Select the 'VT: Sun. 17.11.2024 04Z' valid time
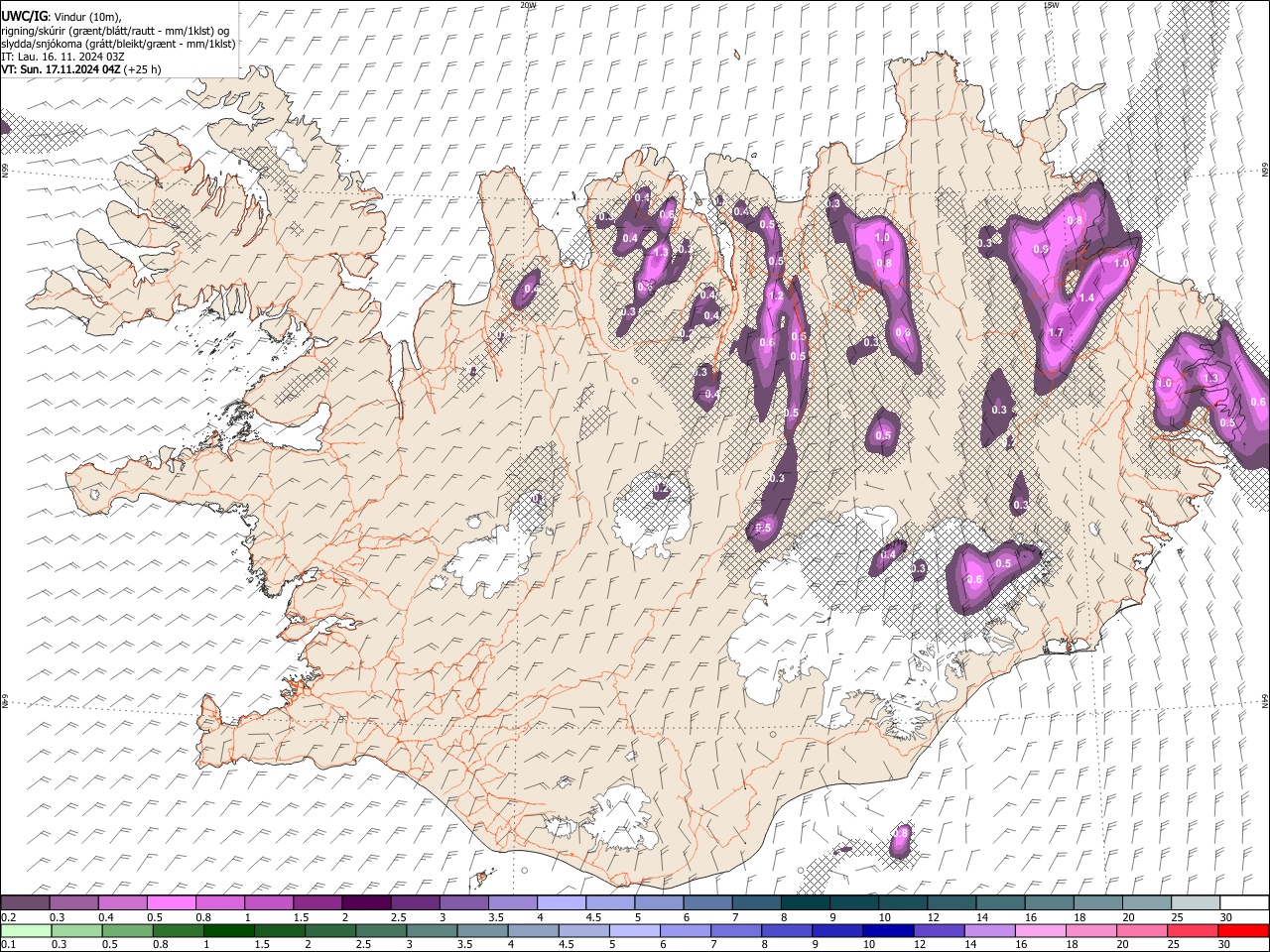1270x952 pixels. tap(61, 69)
